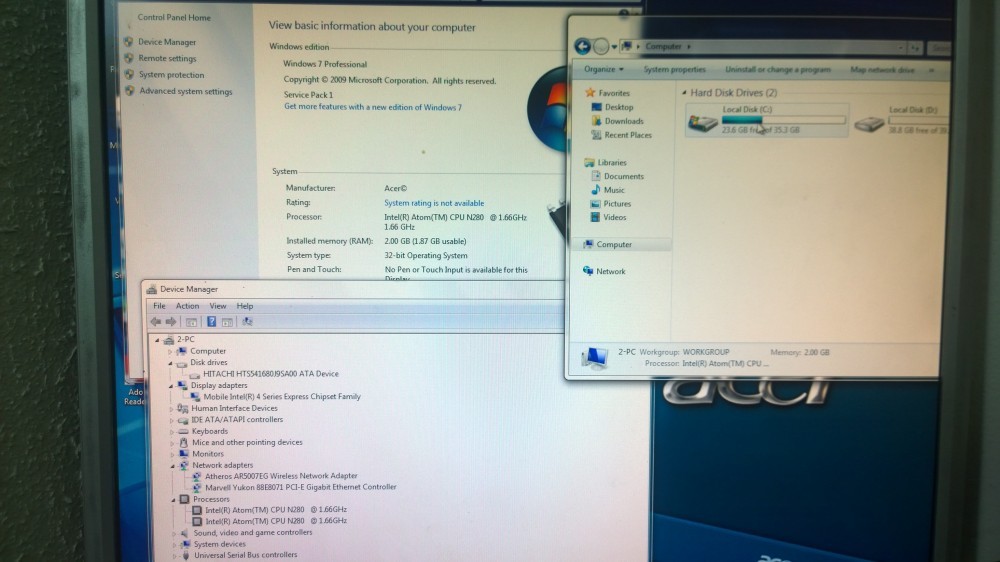Select Downloads under Favorites
This screenshot has width=1000, height=562.
[624, 121]
